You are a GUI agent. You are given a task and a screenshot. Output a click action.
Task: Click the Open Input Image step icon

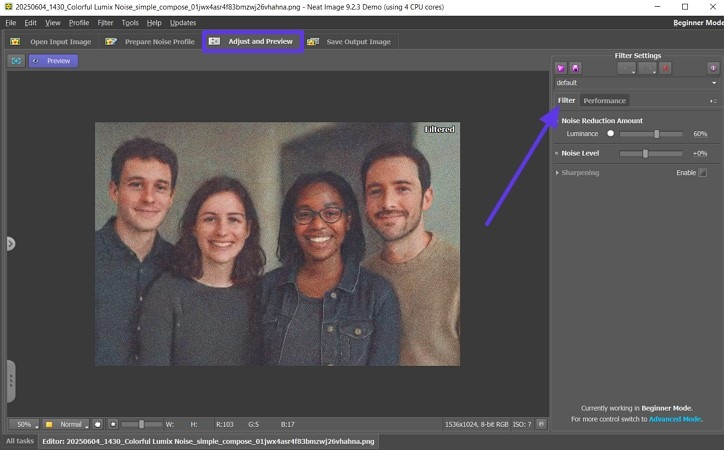point(15,42)
